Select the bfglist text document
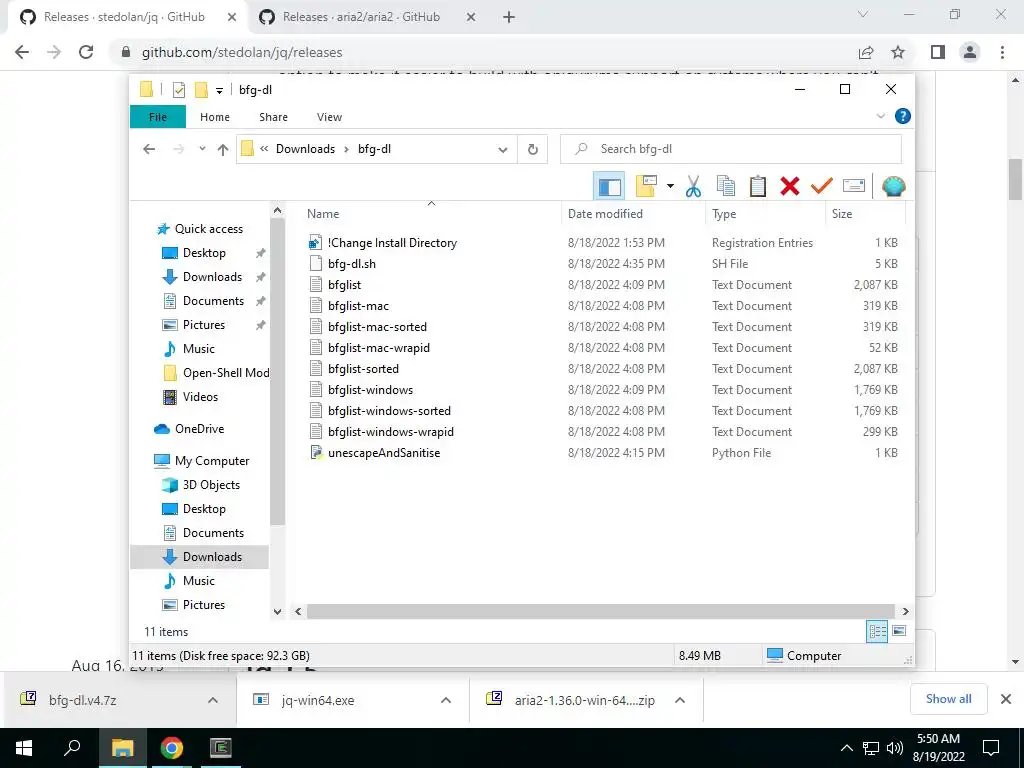Image resolution: width=1024 pixels, height=768 pixels. pyautogui.click(x=344, y=285)
